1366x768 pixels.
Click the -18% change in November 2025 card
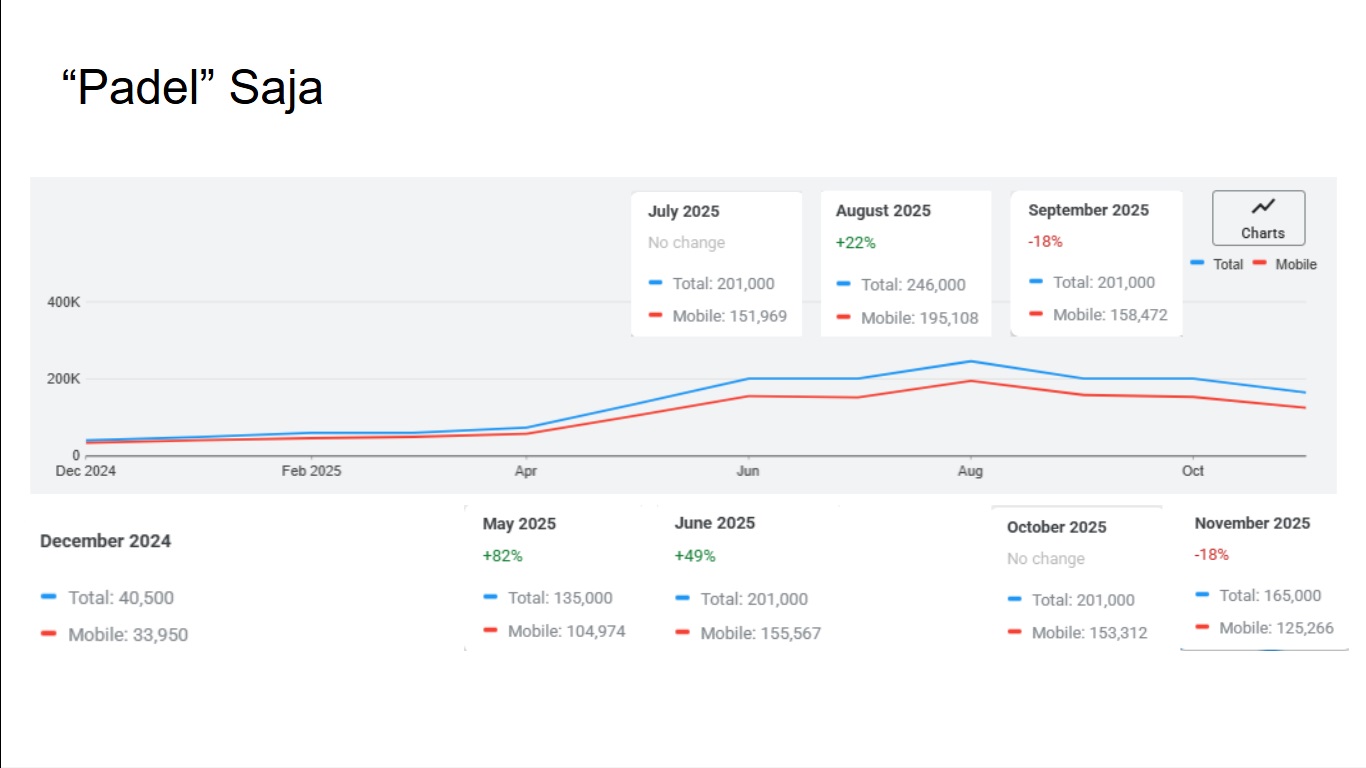1211,554
